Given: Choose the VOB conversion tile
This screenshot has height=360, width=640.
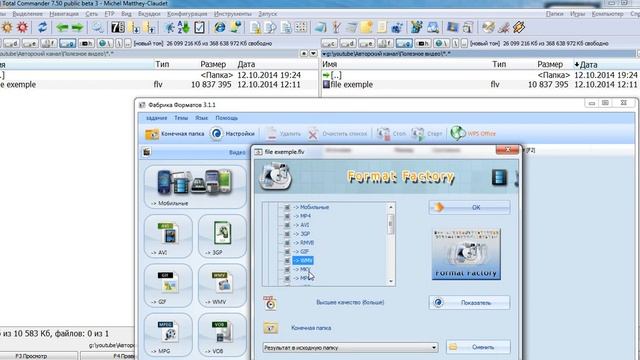Looking at the screenshot, I should pos(222,335).
